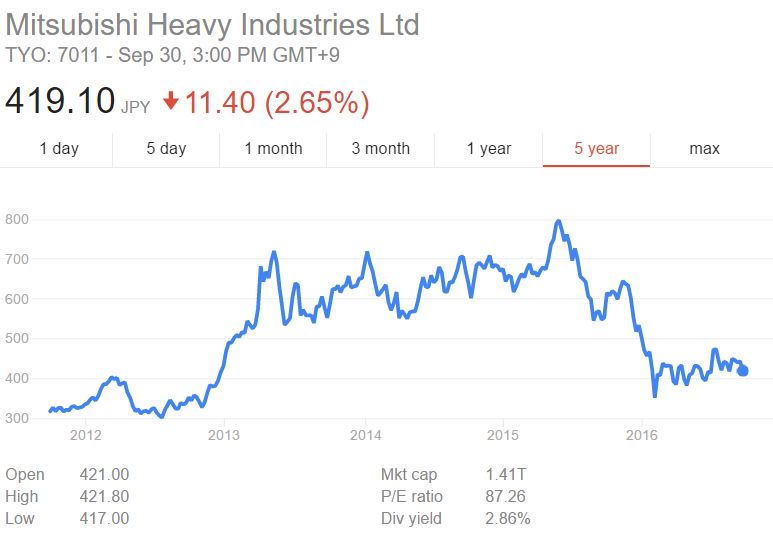Screen dimensions: 773x556
Task: Click the 2015 label on time axis
Action: click(x=502, y=435)
